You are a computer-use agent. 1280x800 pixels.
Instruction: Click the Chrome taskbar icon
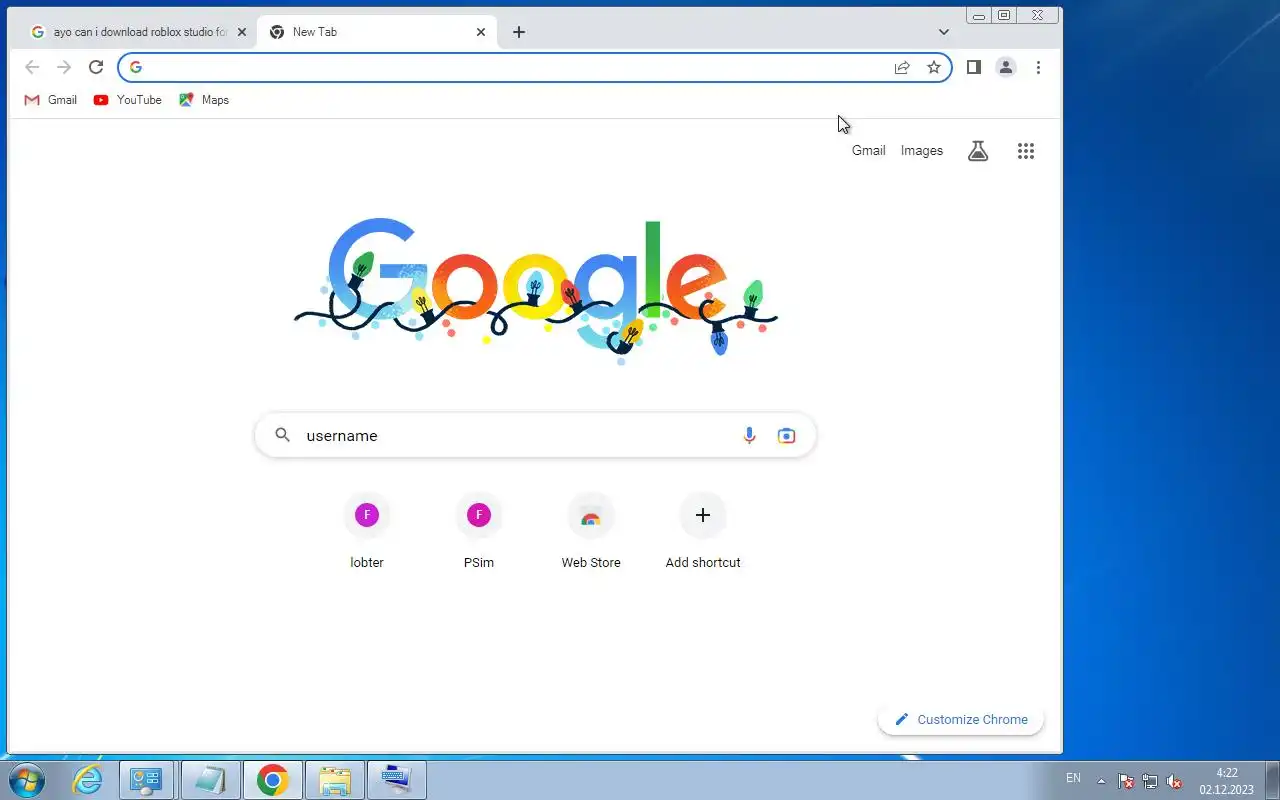[272, 780]
